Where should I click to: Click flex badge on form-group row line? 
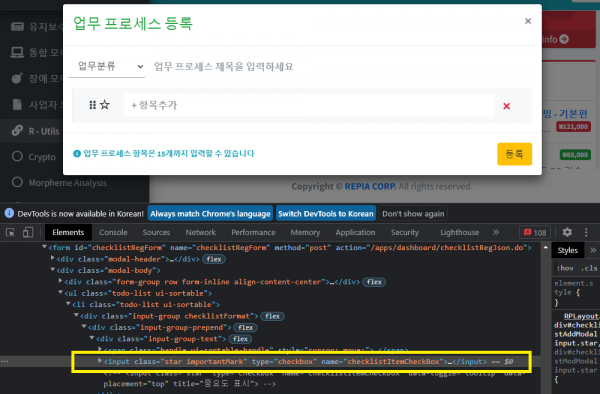374,282
